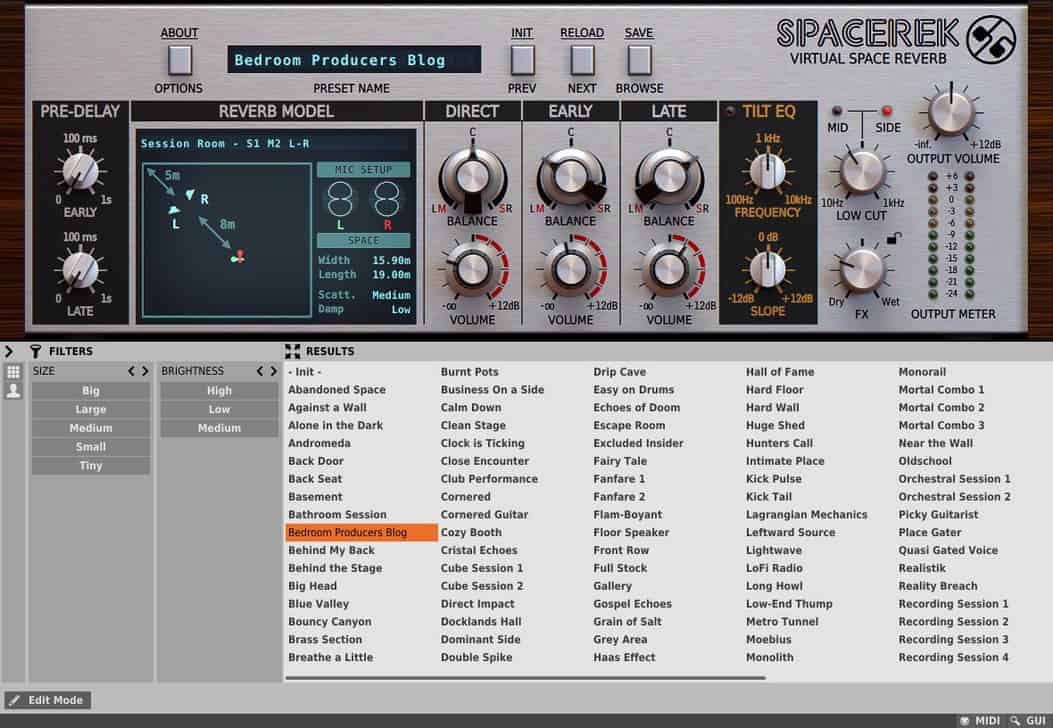Toggle the Tilt EQ power LED
The height and width of the screenshot is (728, 1053).
731,111
